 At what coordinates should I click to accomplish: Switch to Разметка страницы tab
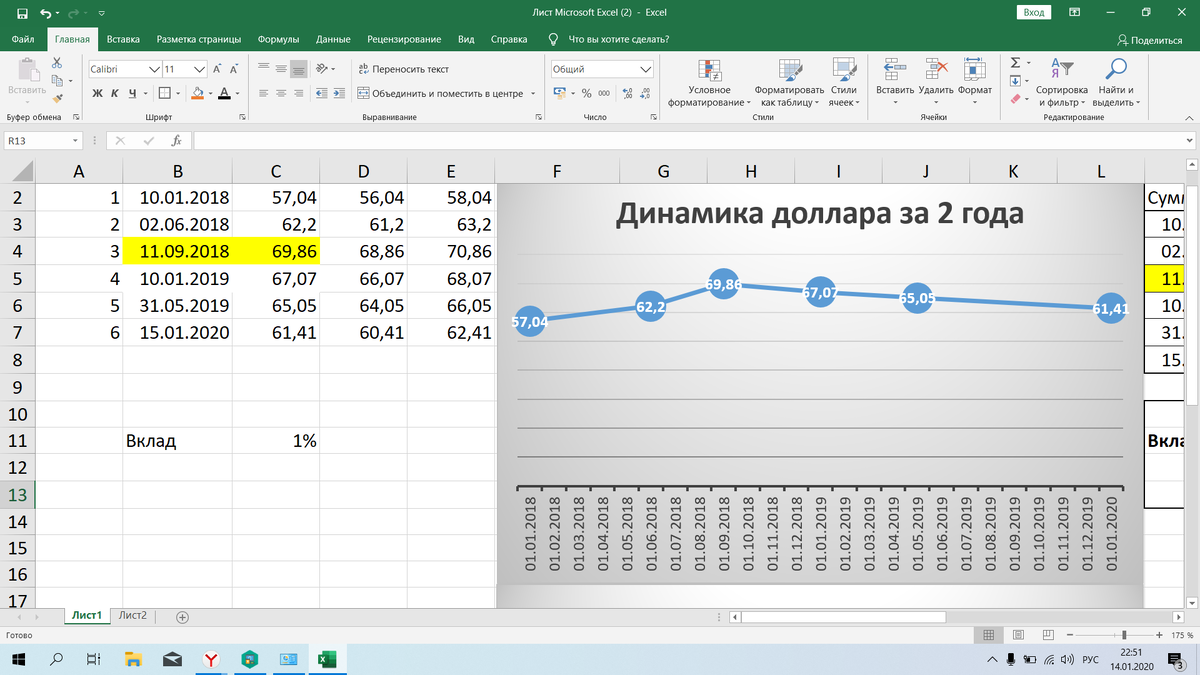[198, 39]
